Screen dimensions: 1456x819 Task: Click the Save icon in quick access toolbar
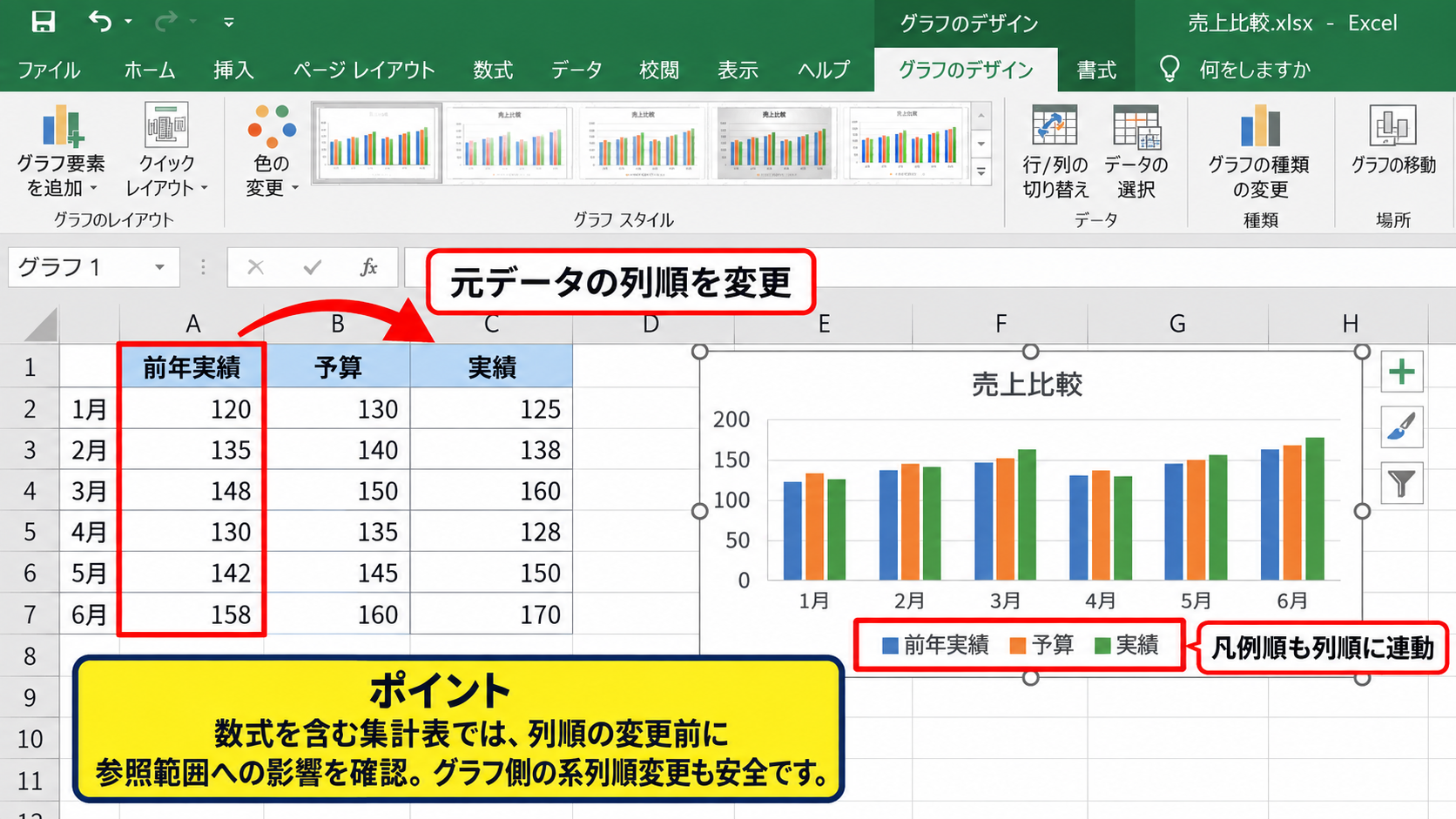(43, 22)
